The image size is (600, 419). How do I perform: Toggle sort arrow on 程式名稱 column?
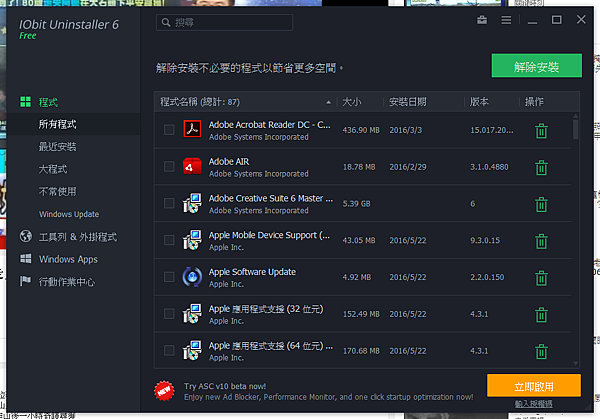(x=328, y=102)
